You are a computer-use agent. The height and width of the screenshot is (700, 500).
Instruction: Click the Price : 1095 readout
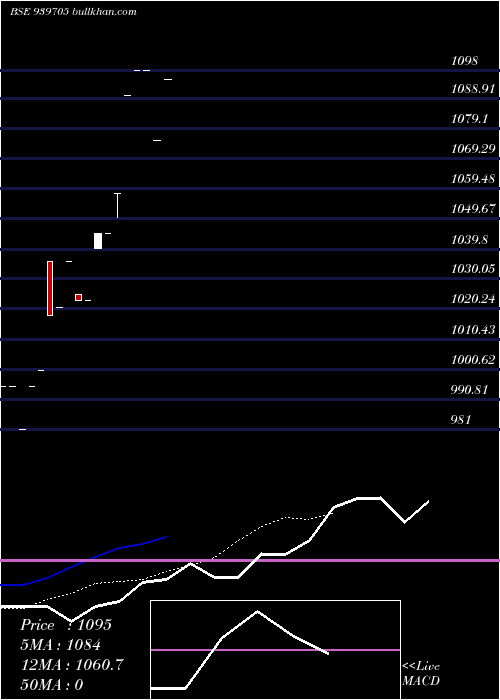66,625
